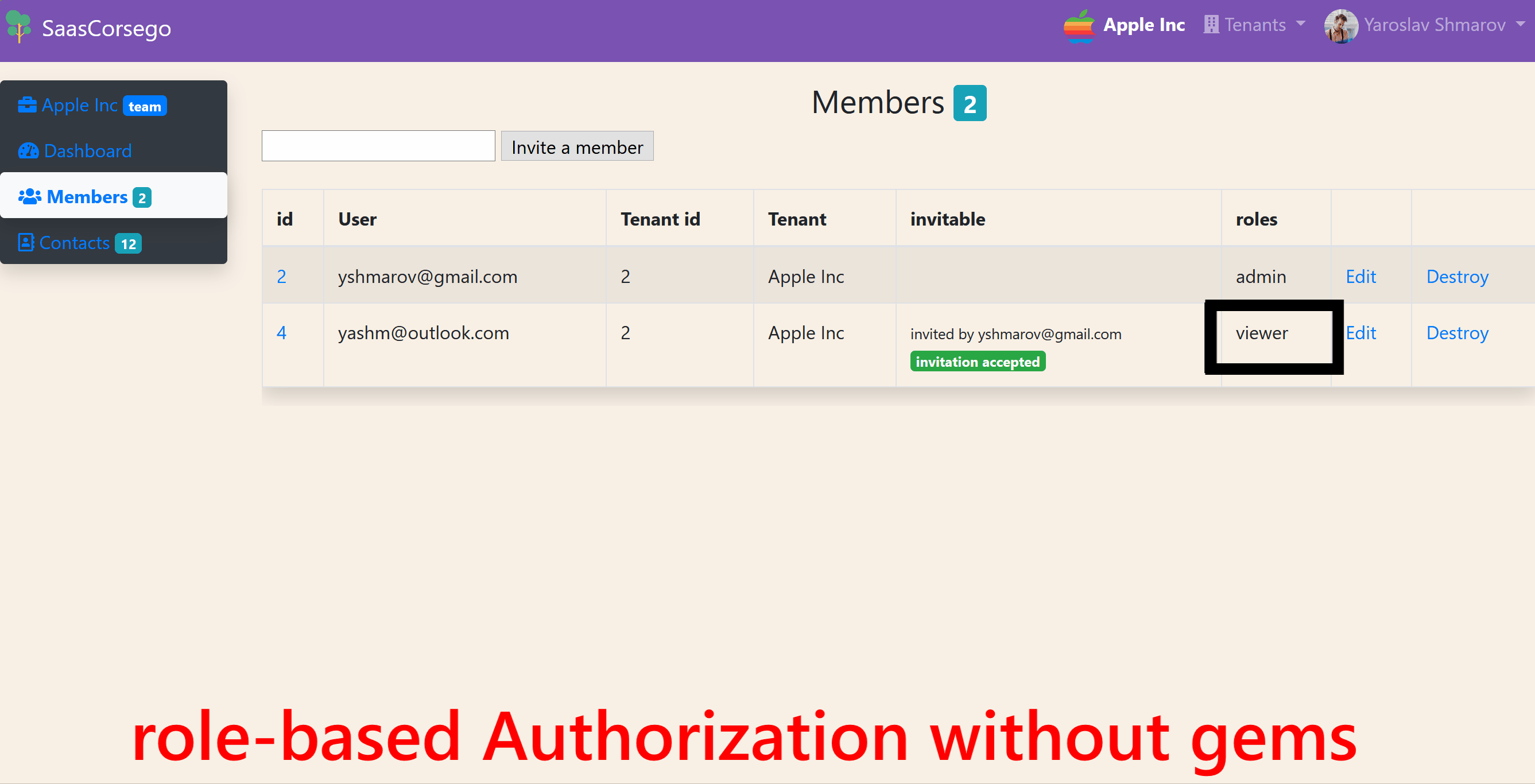Screen dimensions: 1535x784
Task: Open the Tenants menu in navbar
Action: tap(1255, 25)
